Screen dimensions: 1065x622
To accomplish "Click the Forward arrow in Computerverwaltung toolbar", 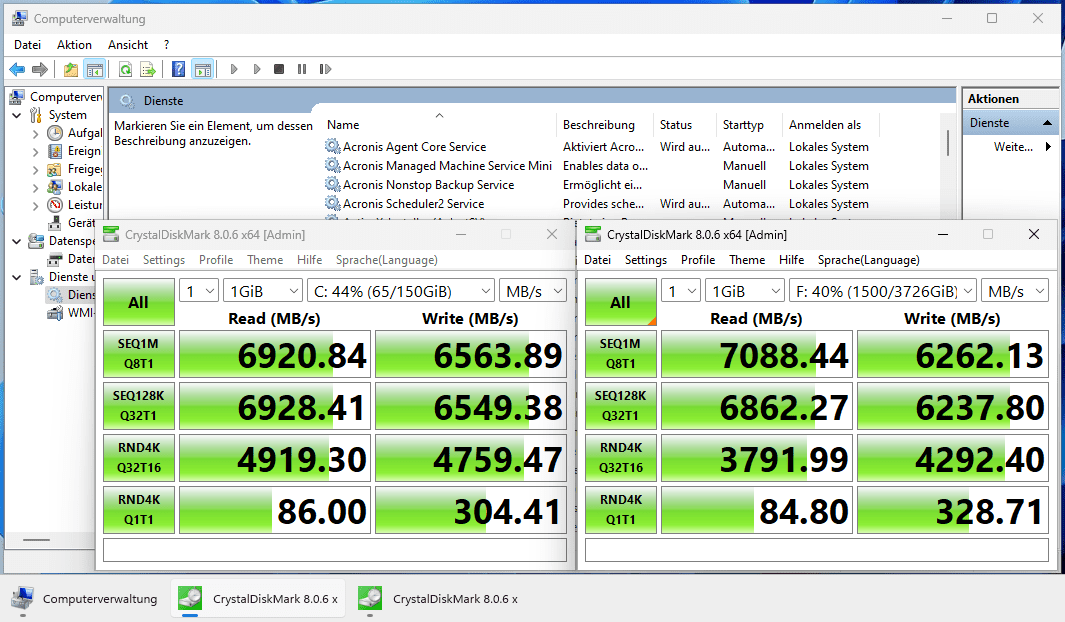I will [40, 69].
